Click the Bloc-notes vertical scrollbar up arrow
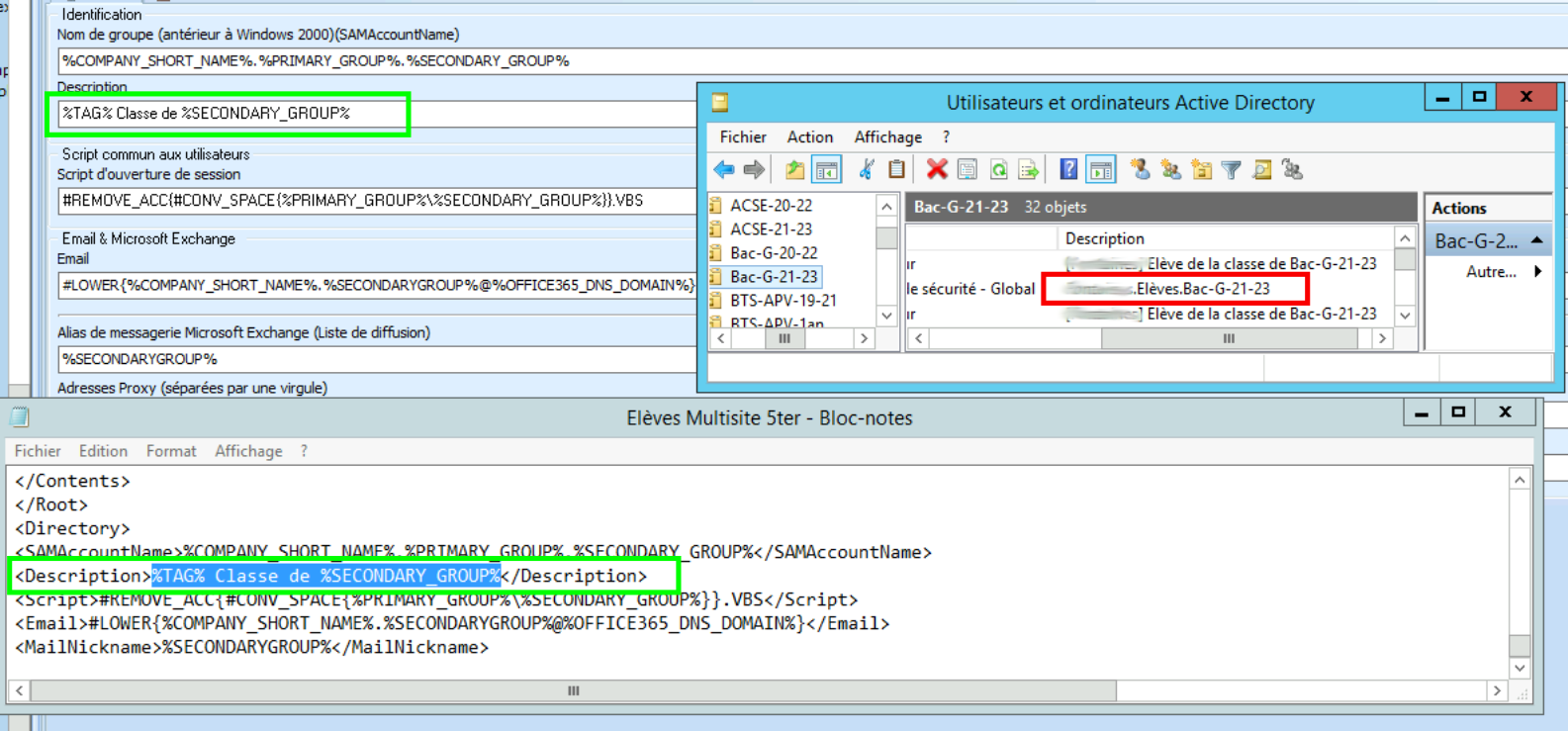The image size is (1568, 731). [1521, 480]
